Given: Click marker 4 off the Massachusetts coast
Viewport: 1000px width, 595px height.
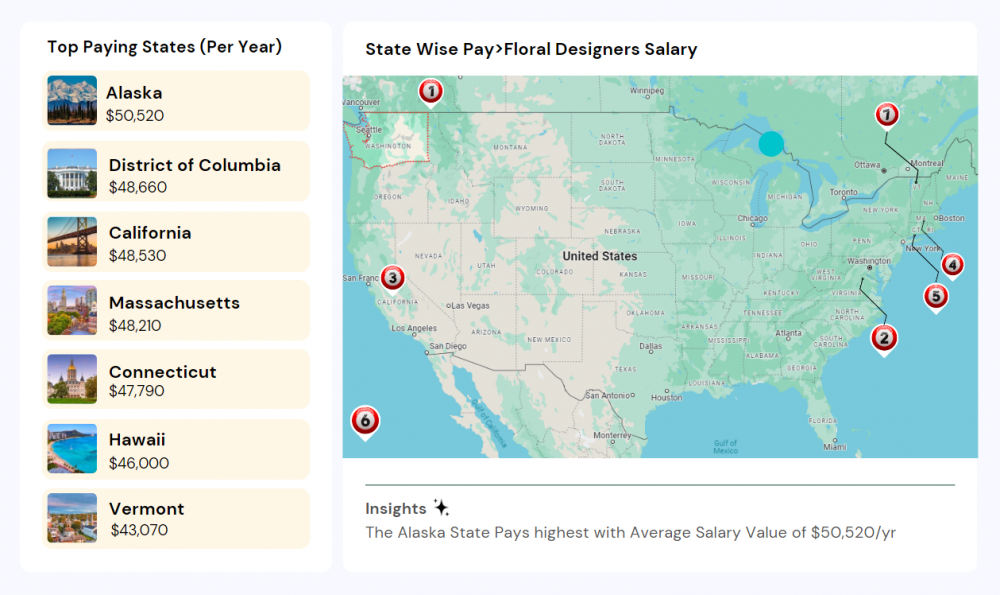Looking at the screenshot, I should pos(952,266).
